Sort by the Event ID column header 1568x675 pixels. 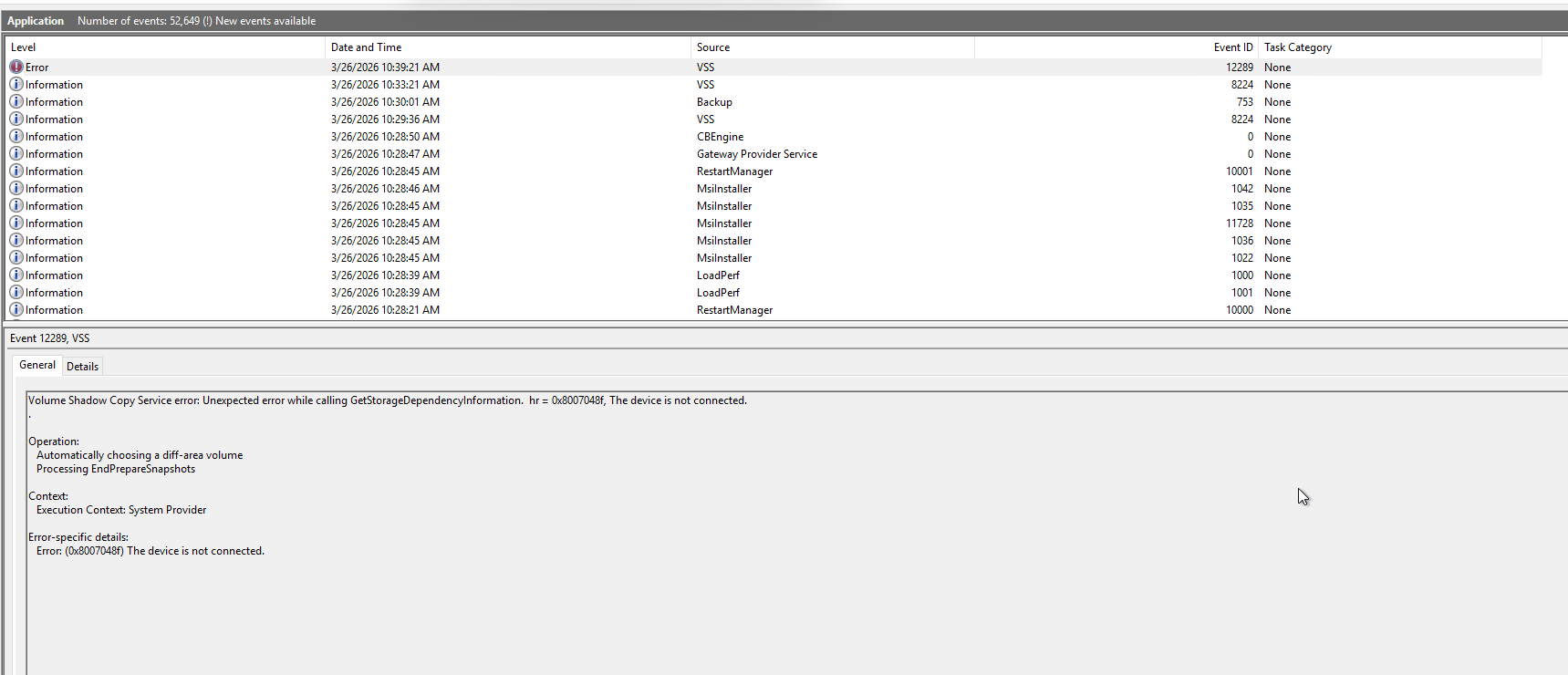[x=1116, y=47]
